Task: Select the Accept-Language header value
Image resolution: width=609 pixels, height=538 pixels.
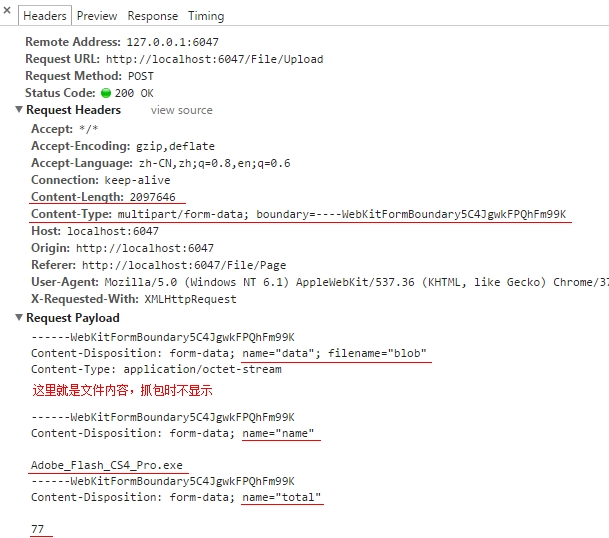Action: 215,163
